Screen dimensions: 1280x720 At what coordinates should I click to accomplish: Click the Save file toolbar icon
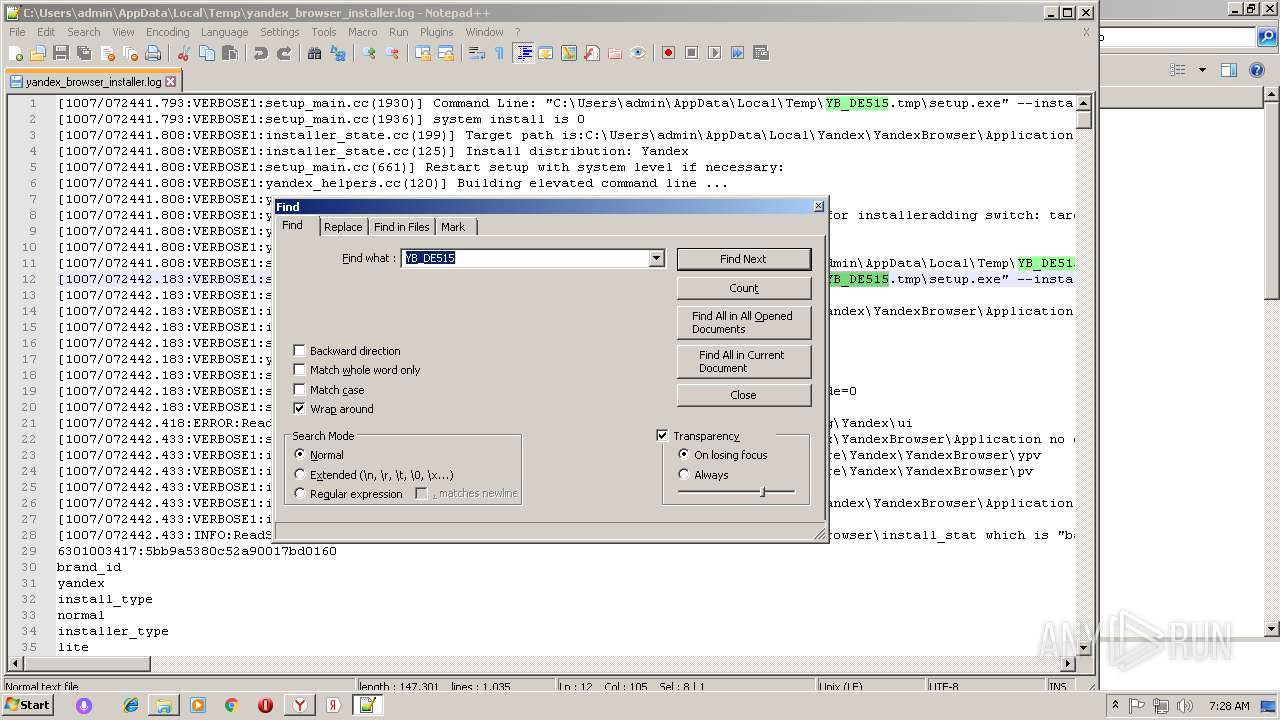(x=60, y=53)
